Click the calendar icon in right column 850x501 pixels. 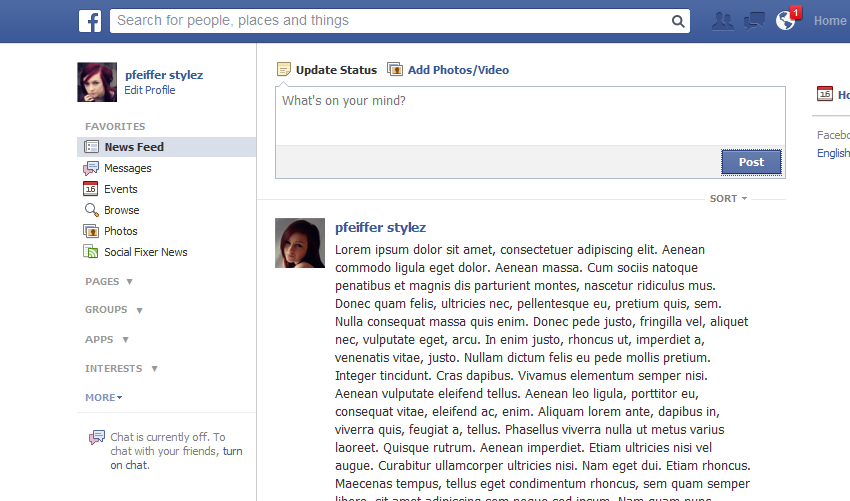[825, 94]
